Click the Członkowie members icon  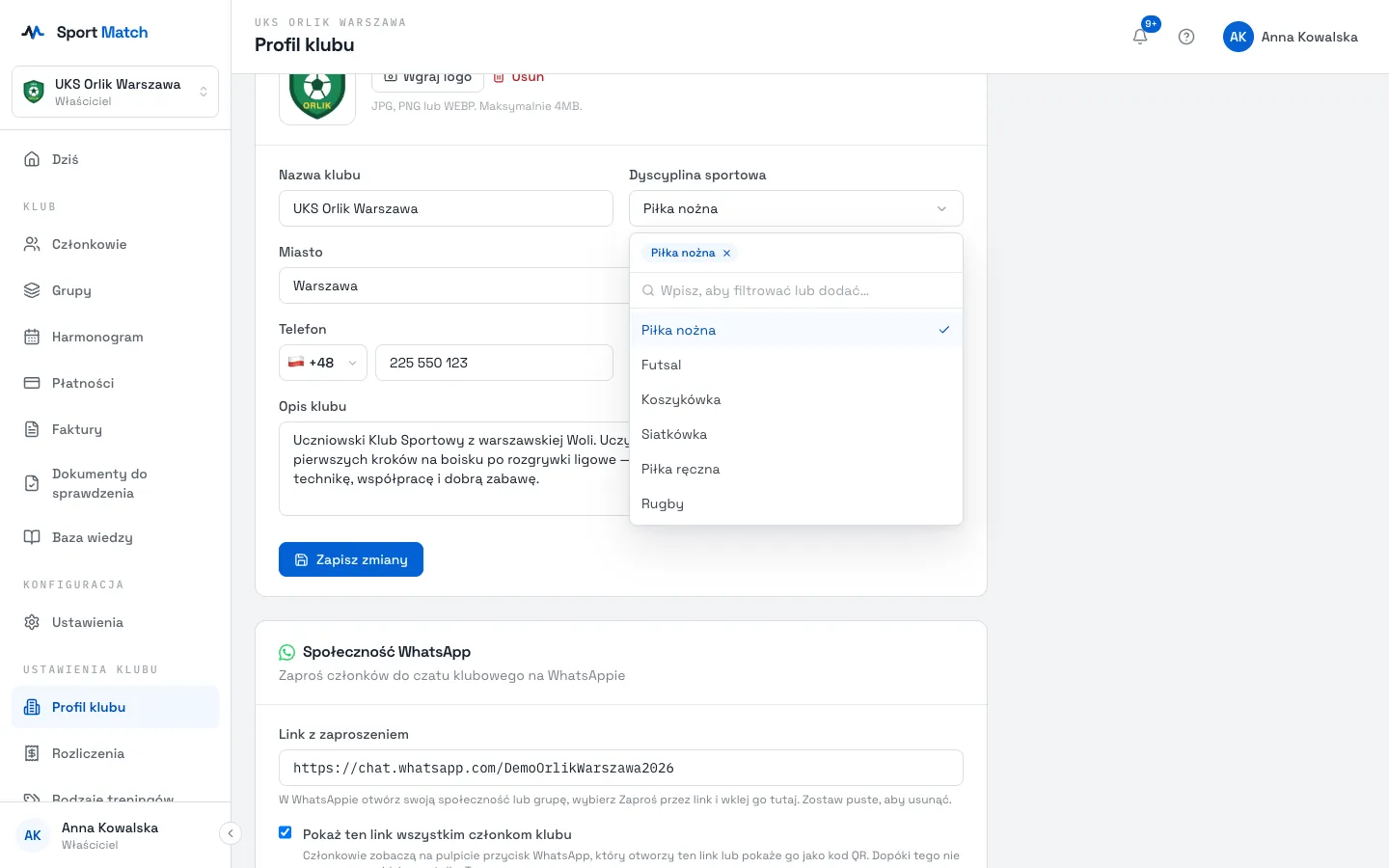point(32,244)
